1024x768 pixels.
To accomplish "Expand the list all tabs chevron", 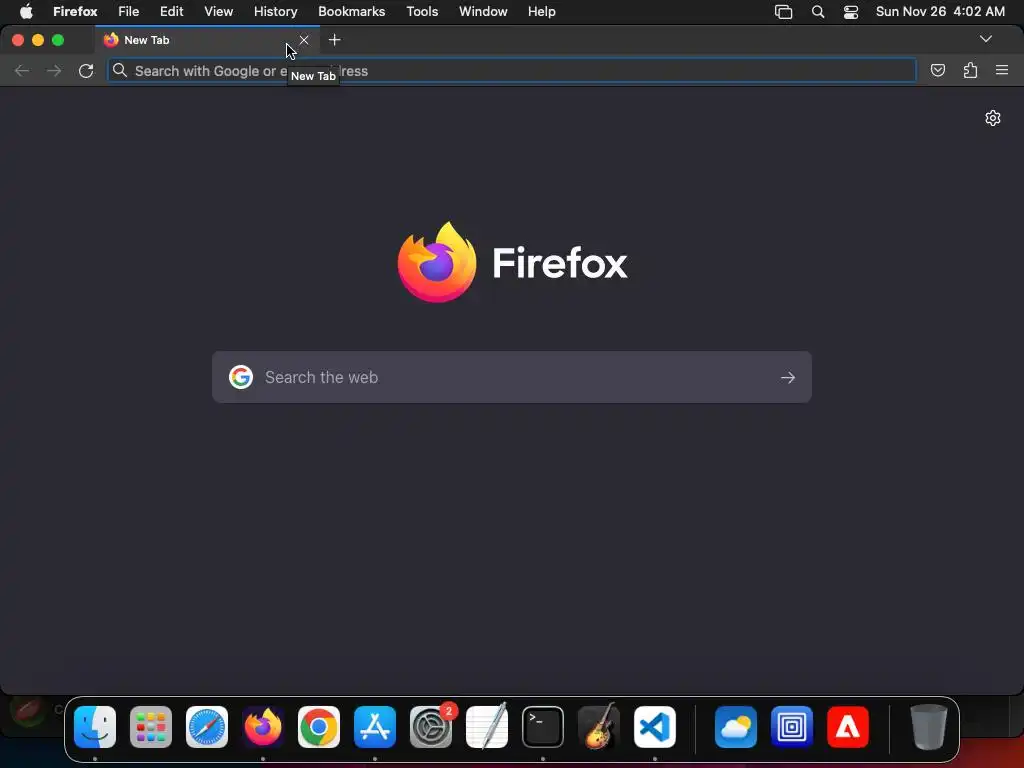I will click(985, 39).
